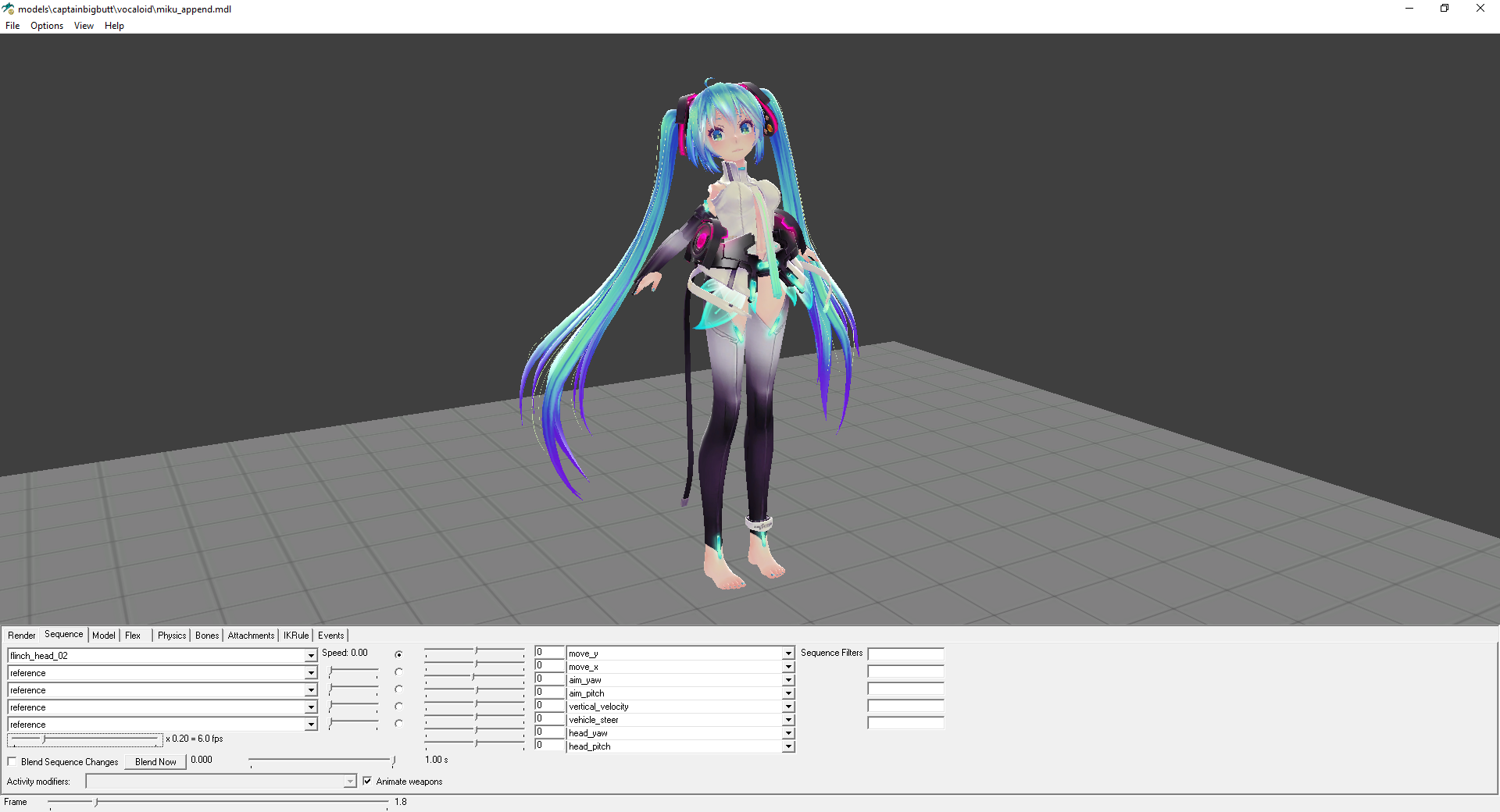Open the Options menu

[47, 26]
